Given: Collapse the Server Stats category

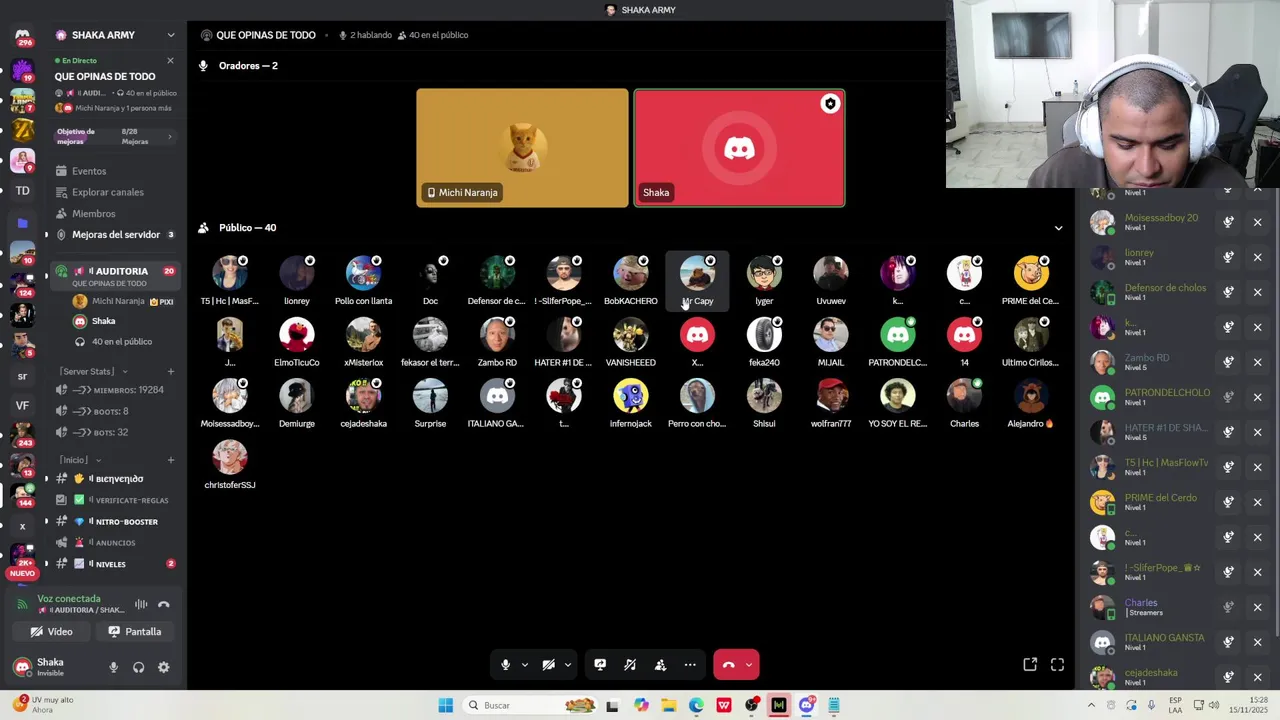Looking at the screenshot, I should click(92, 371).
